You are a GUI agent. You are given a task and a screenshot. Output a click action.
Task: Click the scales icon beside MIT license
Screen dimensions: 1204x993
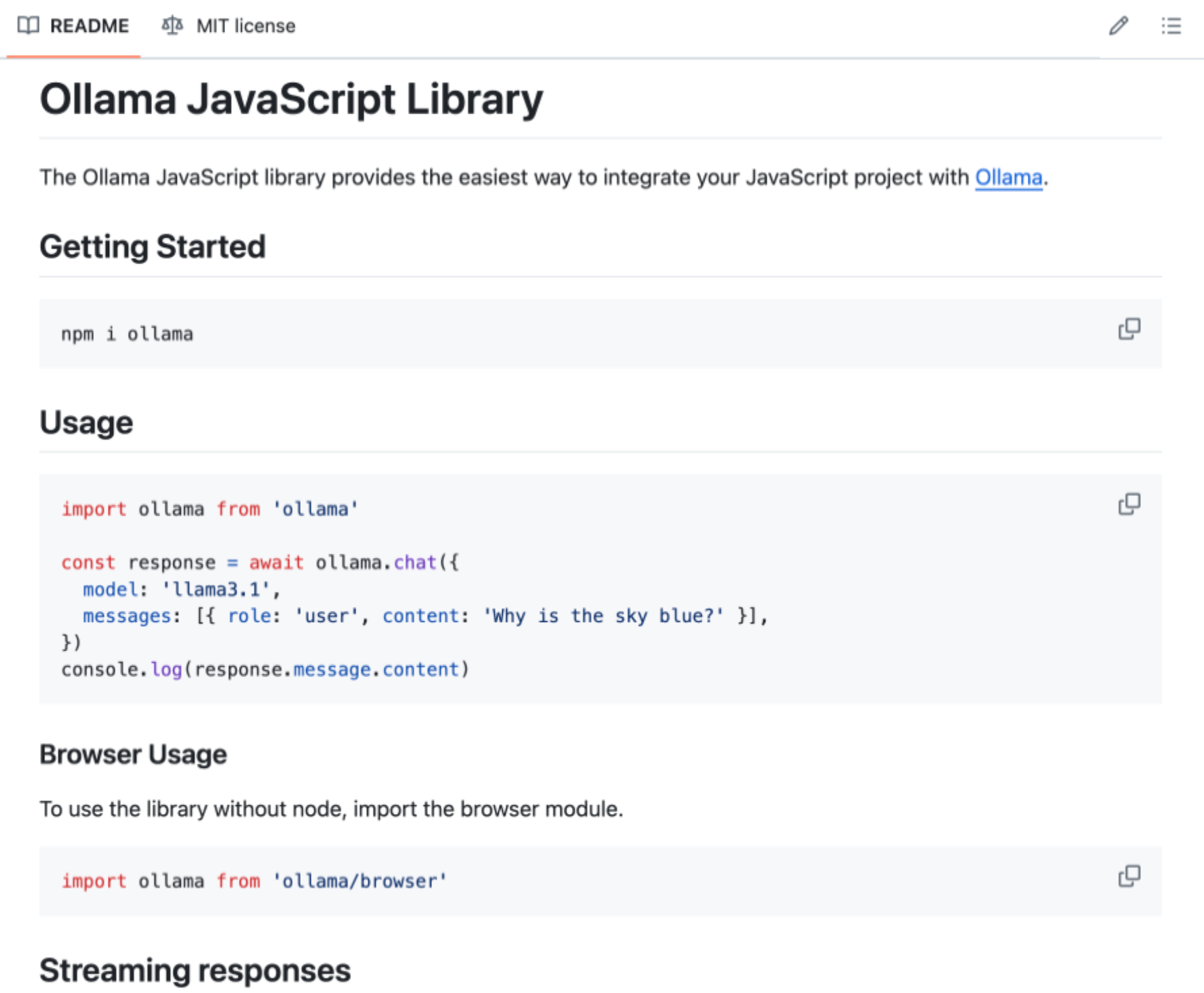pyautogui.click(x=171, y=26)
